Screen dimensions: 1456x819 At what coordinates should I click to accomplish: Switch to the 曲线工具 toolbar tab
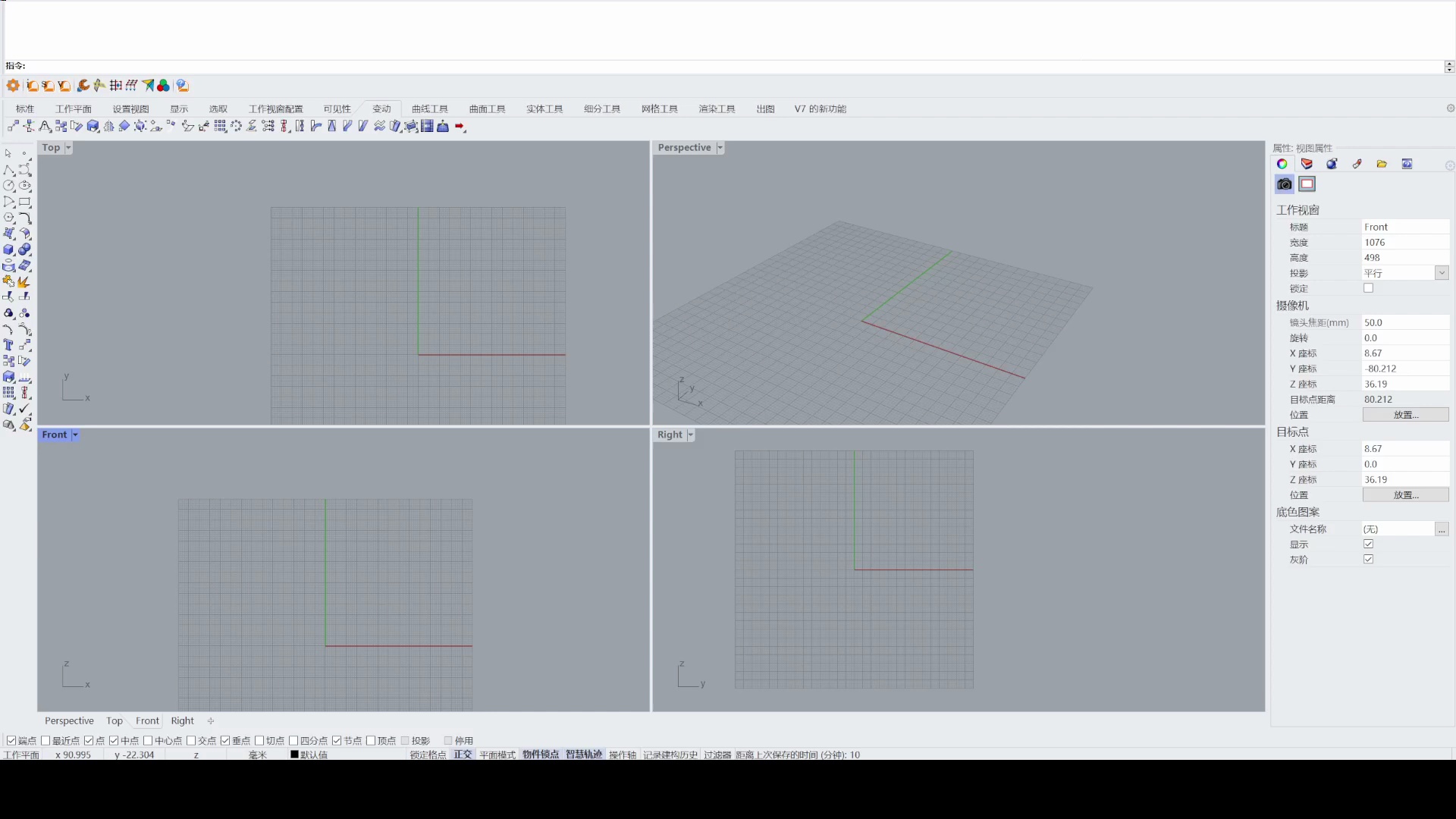click(x=430, y=109)
